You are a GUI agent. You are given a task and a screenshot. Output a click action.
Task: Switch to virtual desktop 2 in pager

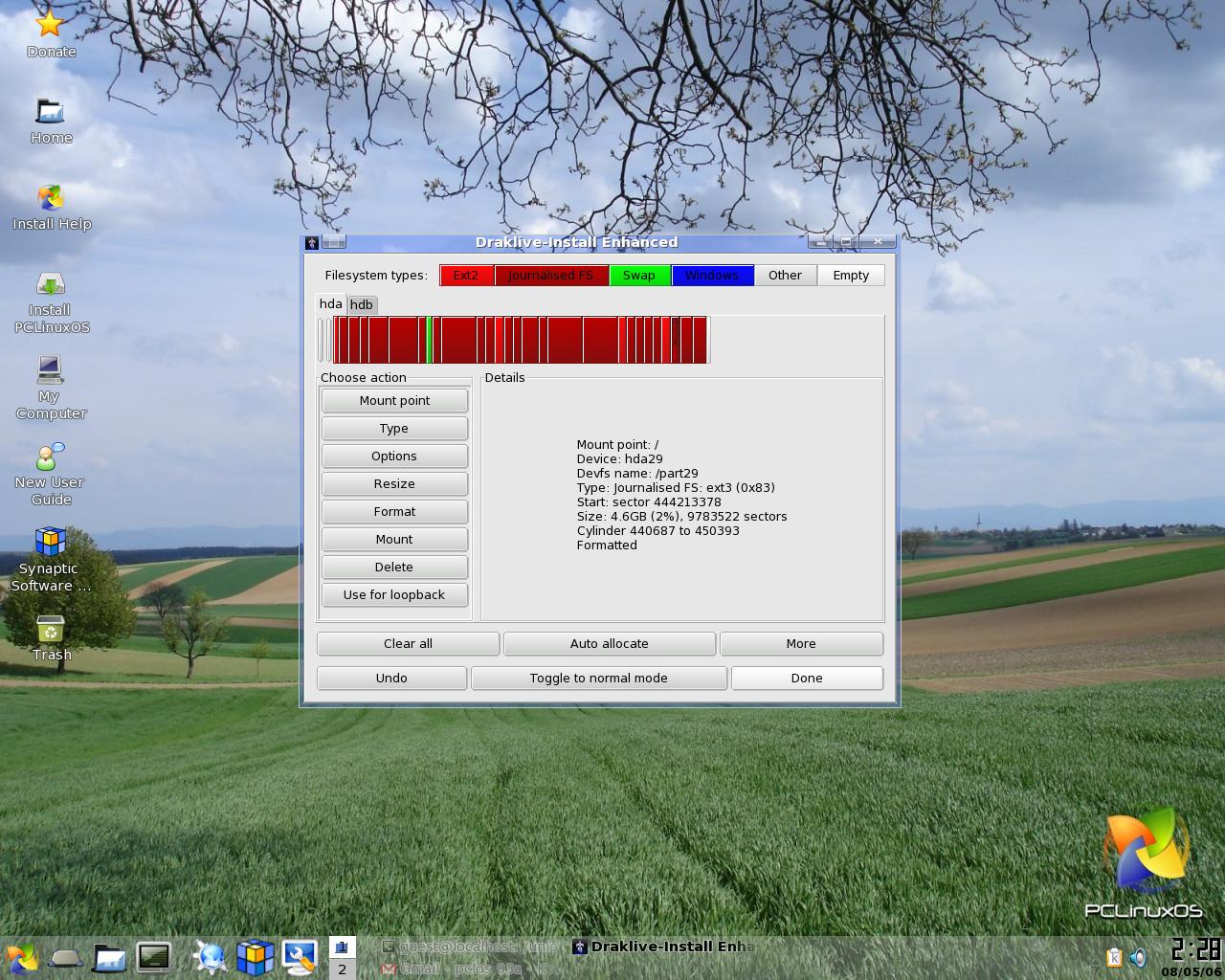342,969
